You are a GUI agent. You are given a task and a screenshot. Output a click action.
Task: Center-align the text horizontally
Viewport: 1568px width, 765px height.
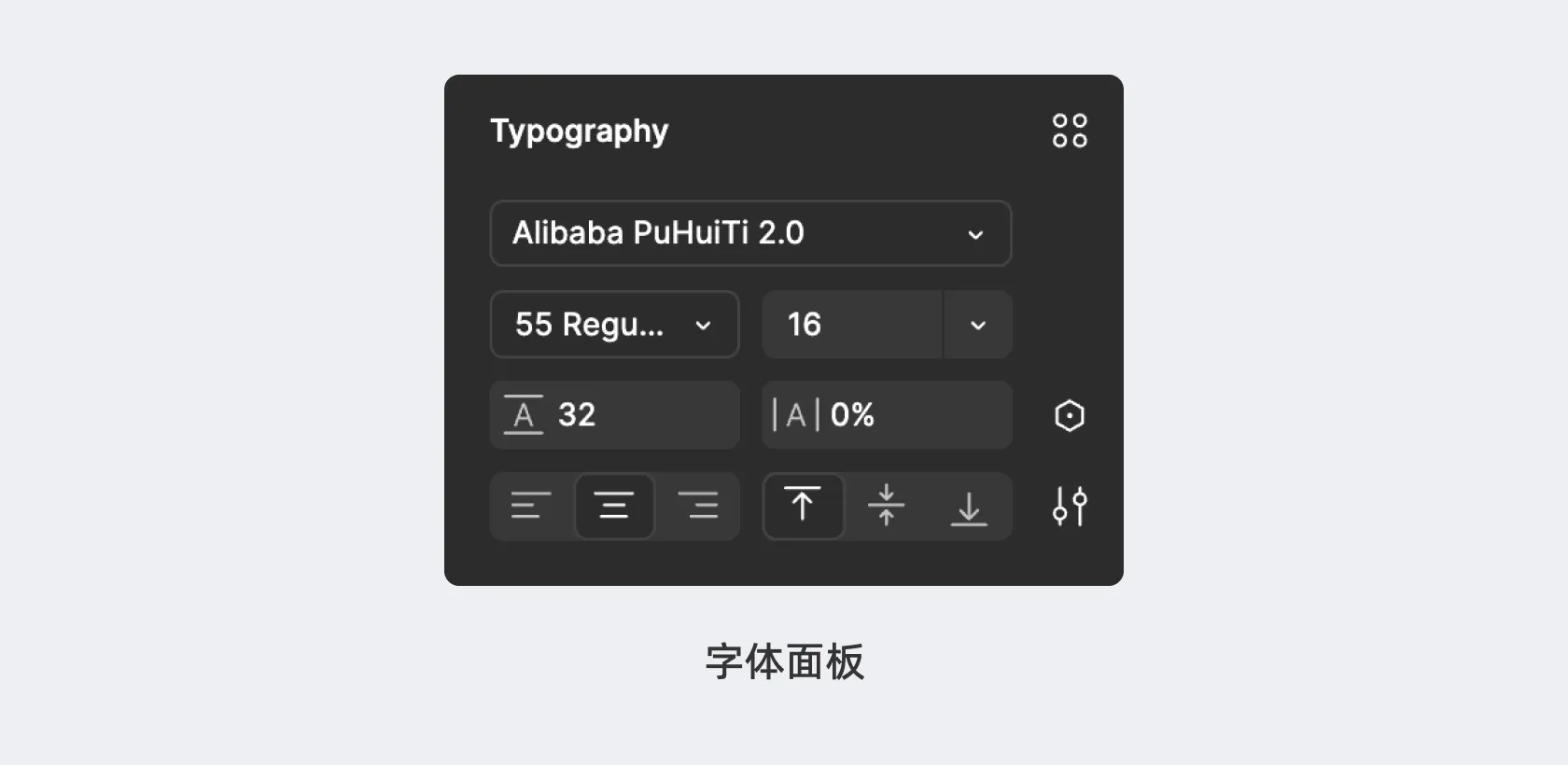coord(614,507)
